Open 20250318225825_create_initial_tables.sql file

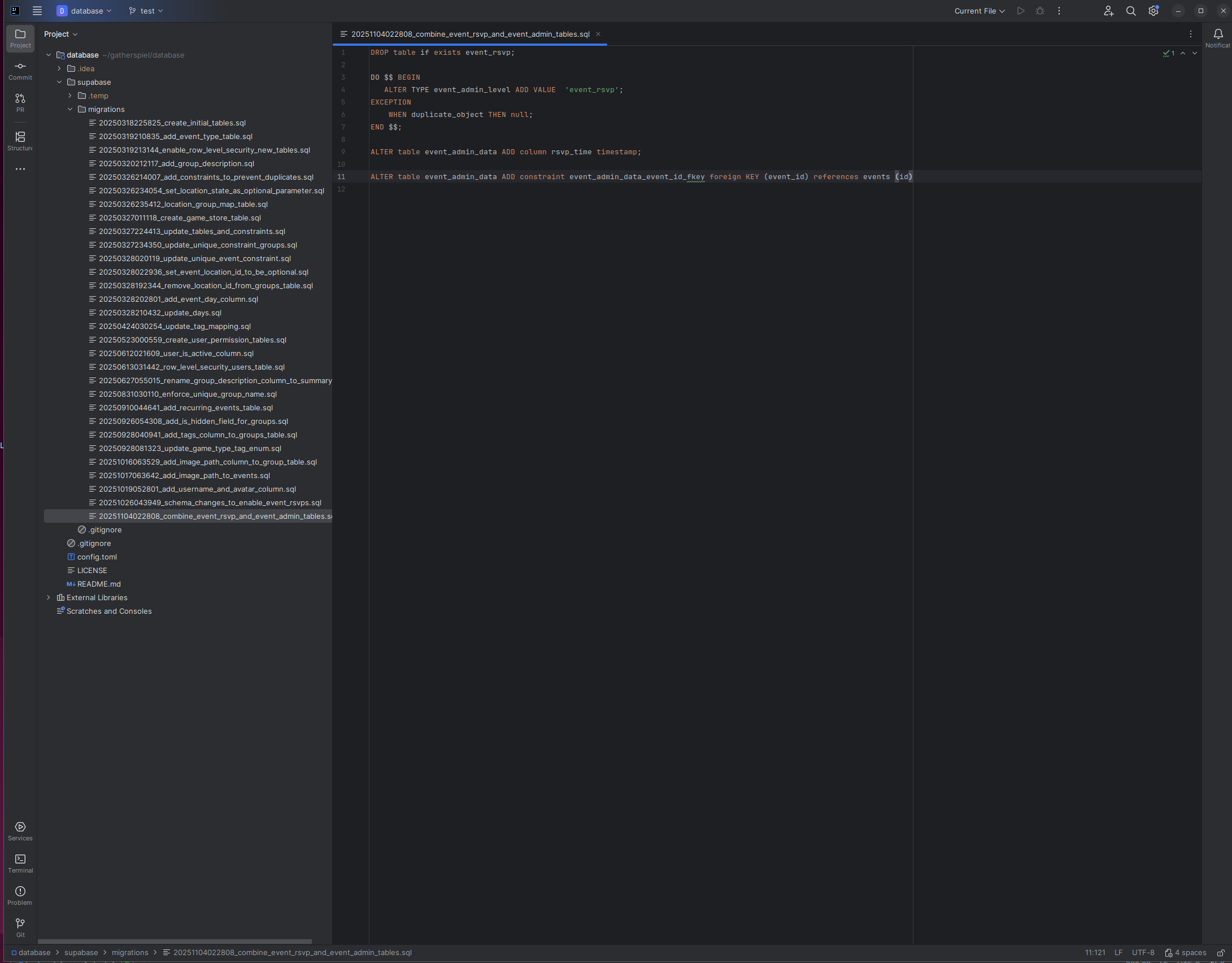coord(172,123)
